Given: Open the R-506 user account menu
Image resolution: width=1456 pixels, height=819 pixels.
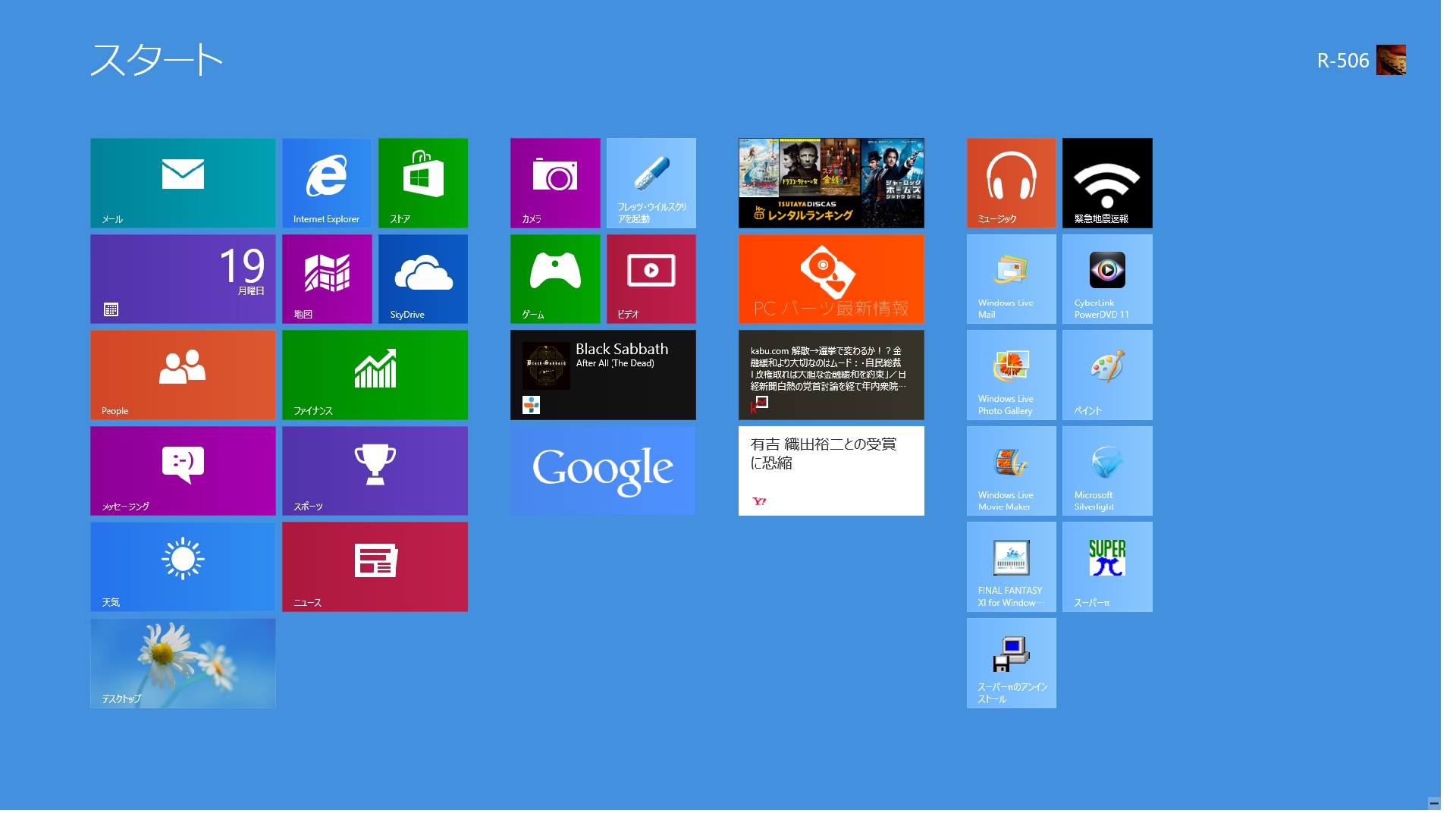Looking at the screenshot, I should click(1360, 61).
